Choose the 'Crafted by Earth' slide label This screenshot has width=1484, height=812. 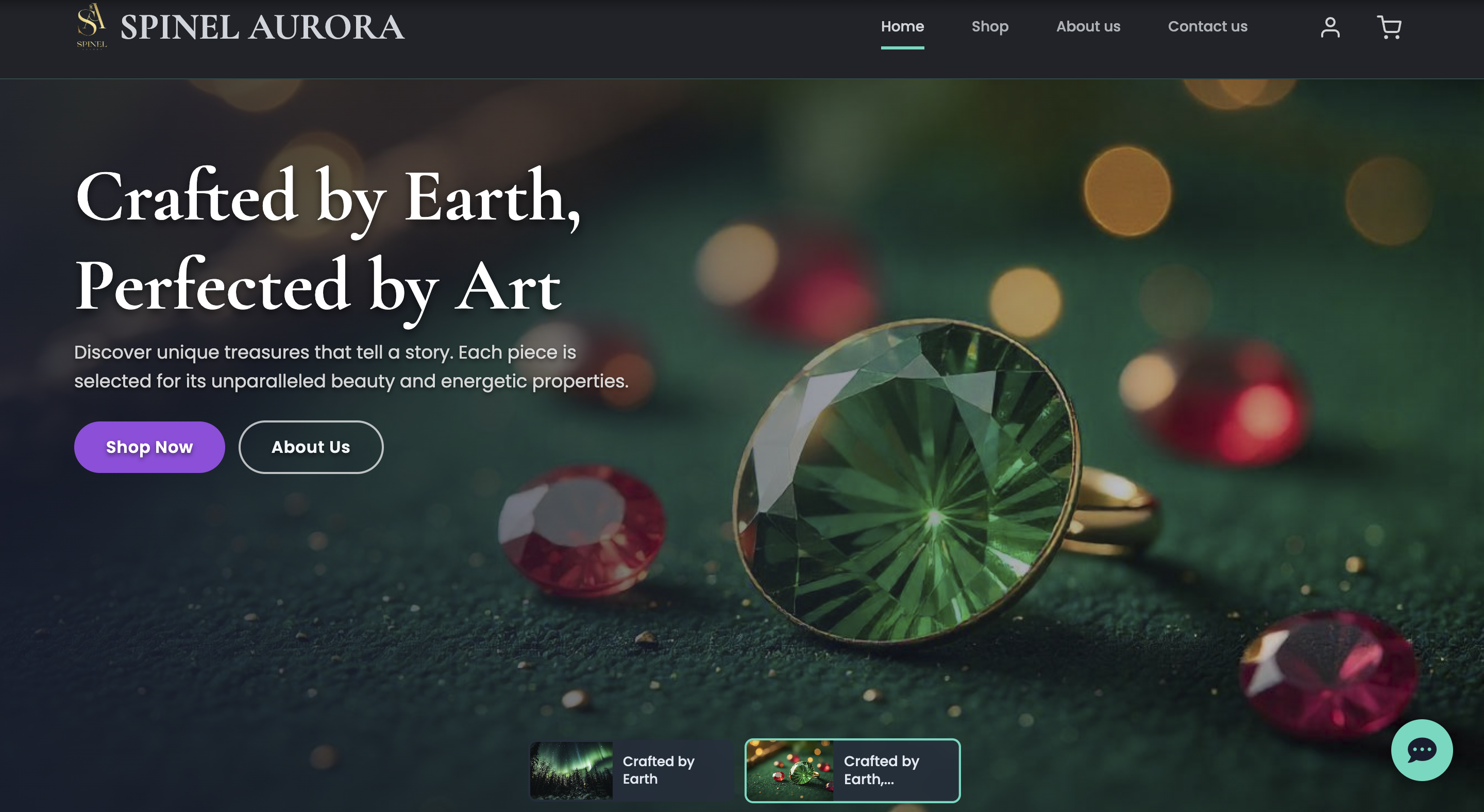pyautogui.click(x=658, y=770)
